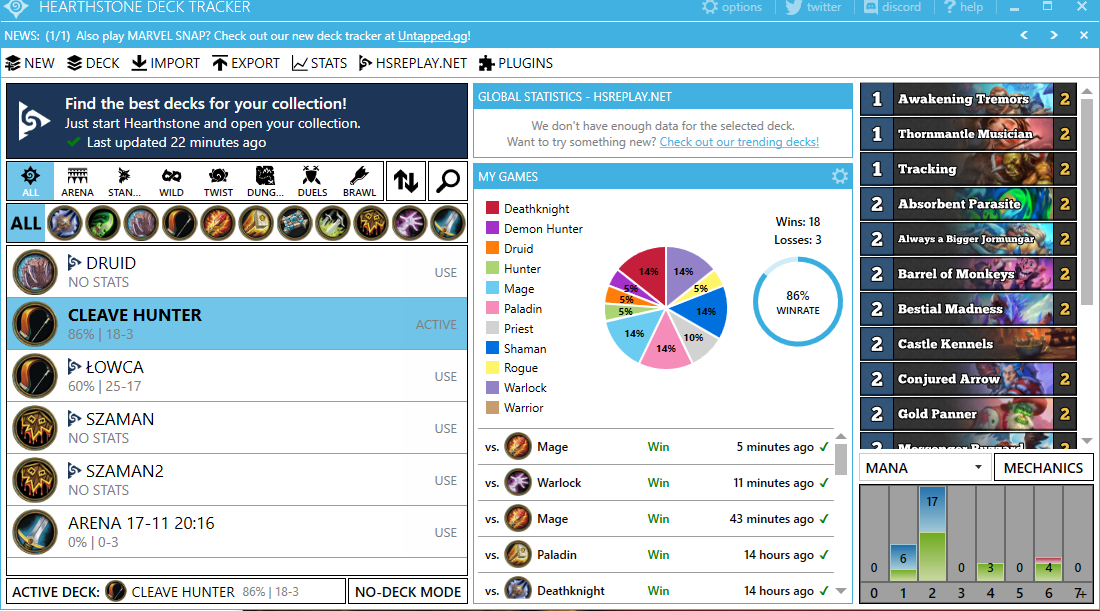The image size is (1100, 611).
Task: Filter decks by Paladin class icon
Action: (256, 224)
